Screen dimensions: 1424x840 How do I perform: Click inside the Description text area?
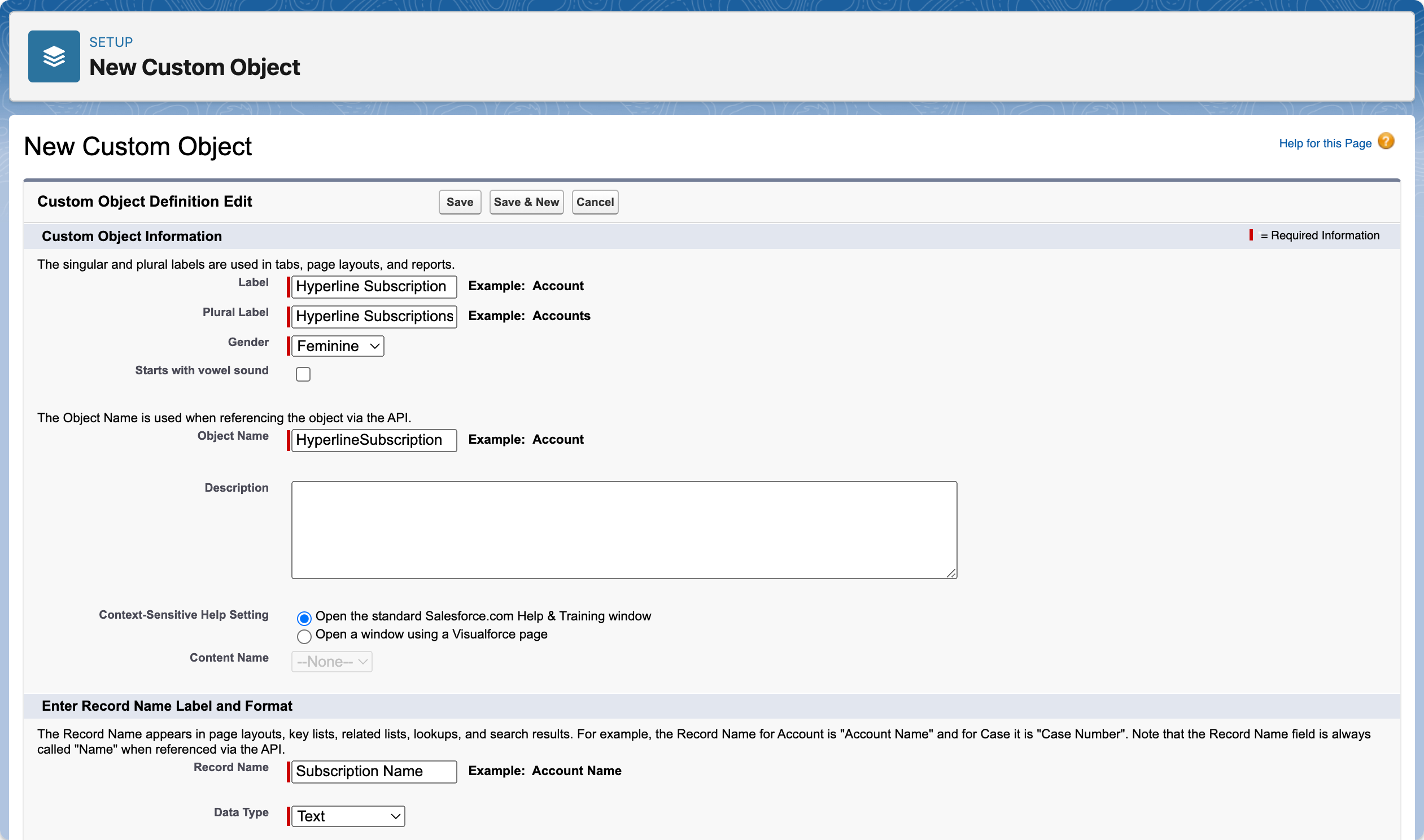[624, 530]
